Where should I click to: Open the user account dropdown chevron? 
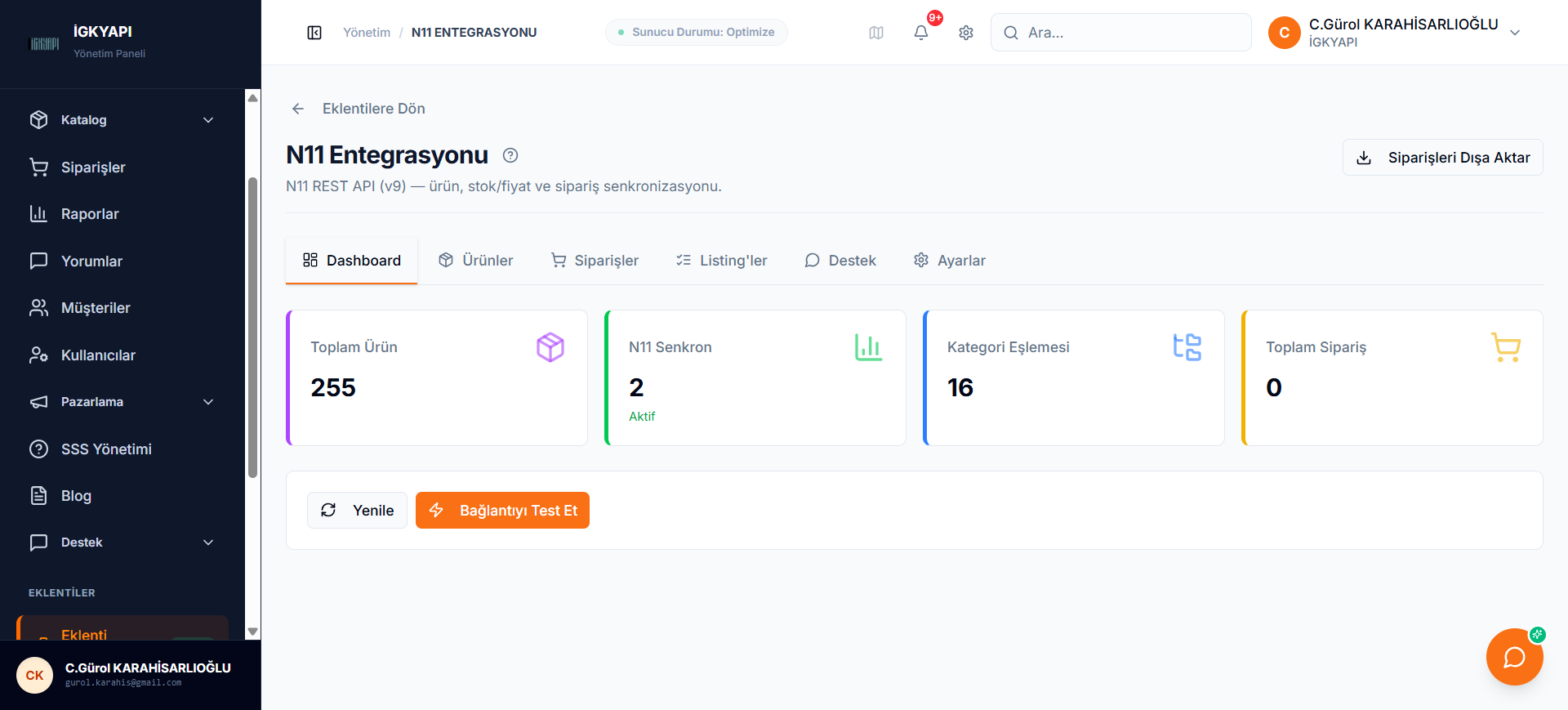(x=1515, y=33)
